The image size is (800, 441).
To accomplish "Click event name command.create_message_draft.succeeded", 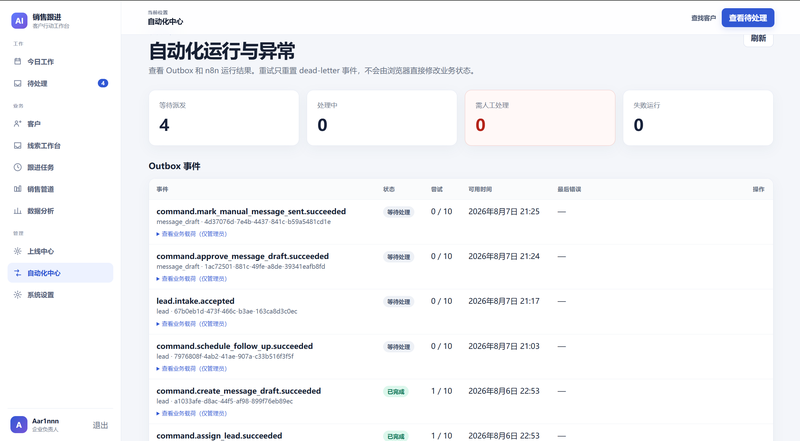I will pyautogui.click(x=239, y=391).
